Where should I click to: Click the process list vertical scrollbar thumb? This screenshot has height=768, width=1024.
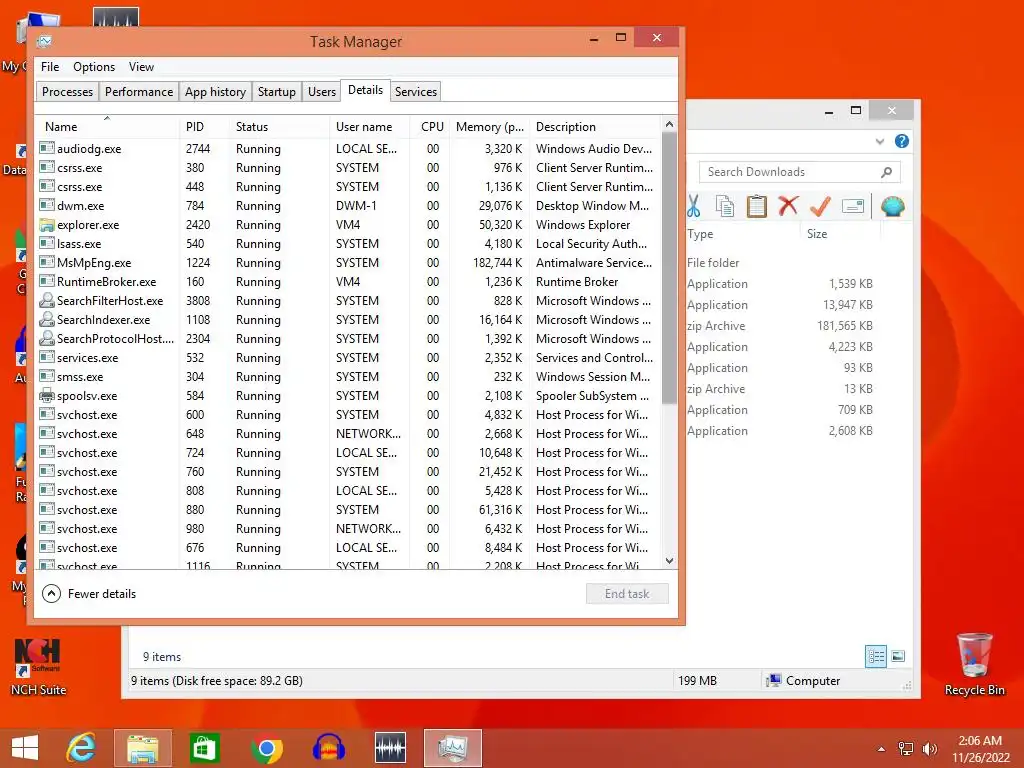669,268
